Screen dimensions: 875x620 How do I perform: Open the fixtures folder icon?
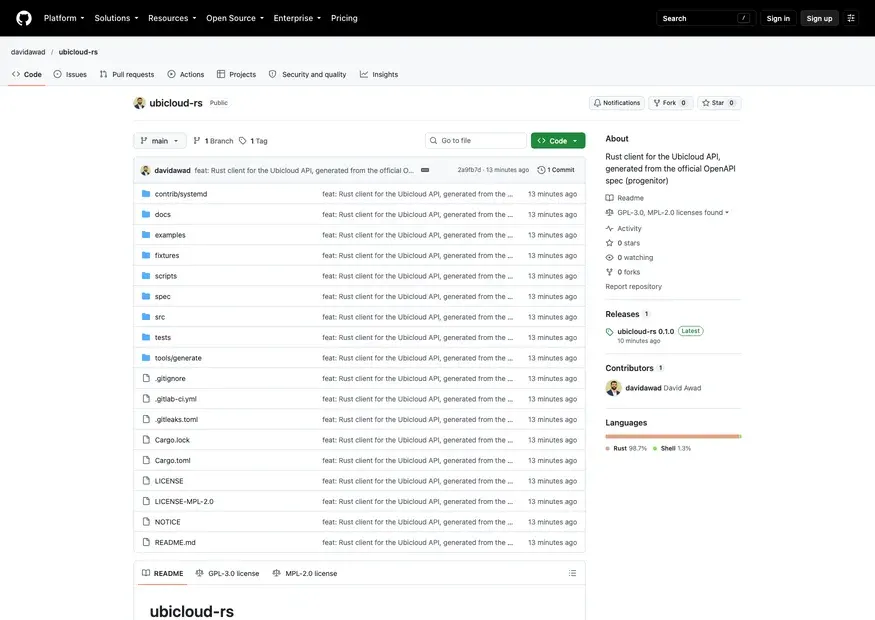[146, 255]
